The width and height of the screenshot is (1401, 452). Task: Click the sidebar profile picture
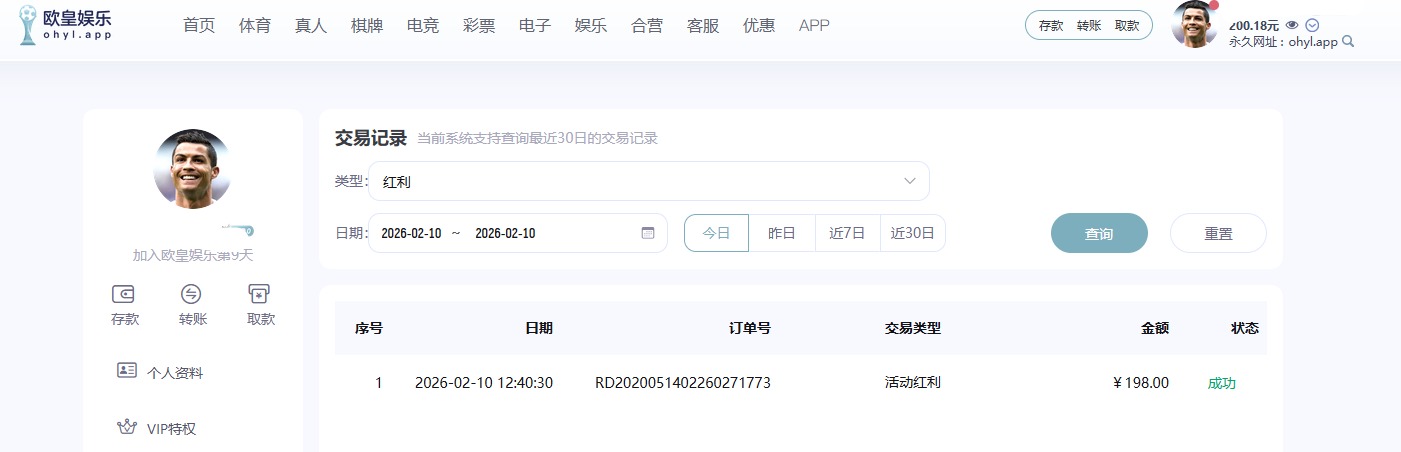(x=193, y=168)
